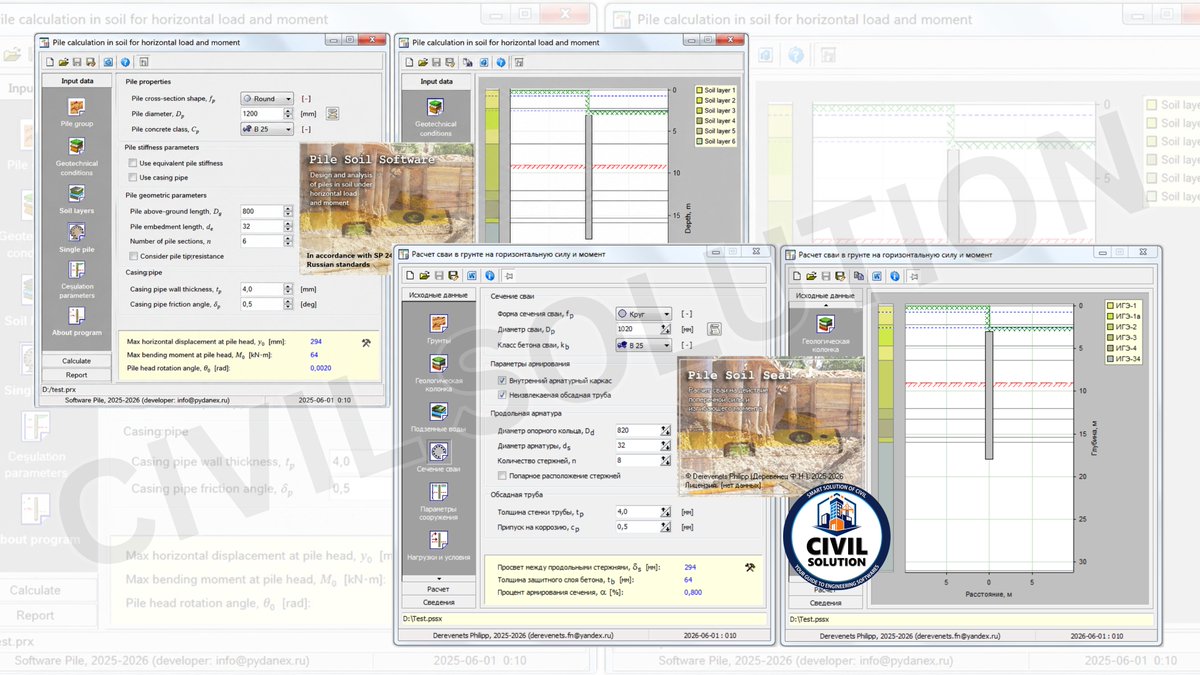Enable Use casing pipe checkbox

(132, 178)
